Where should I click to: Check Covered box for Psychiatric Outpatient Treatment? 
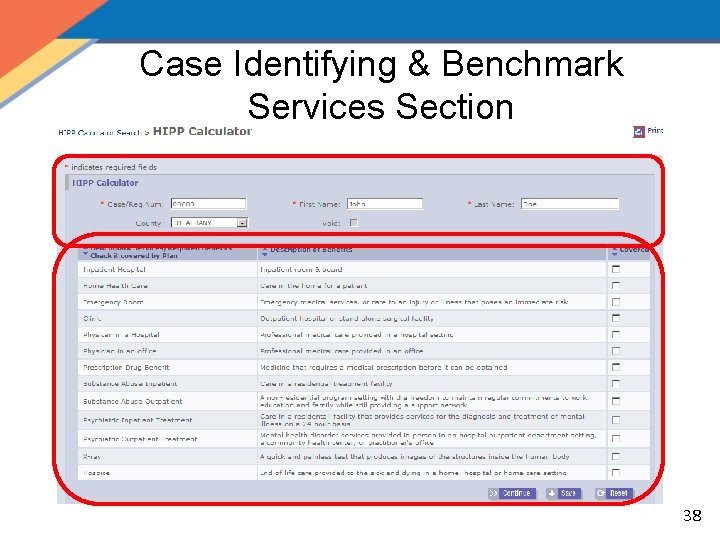point(616,439)
